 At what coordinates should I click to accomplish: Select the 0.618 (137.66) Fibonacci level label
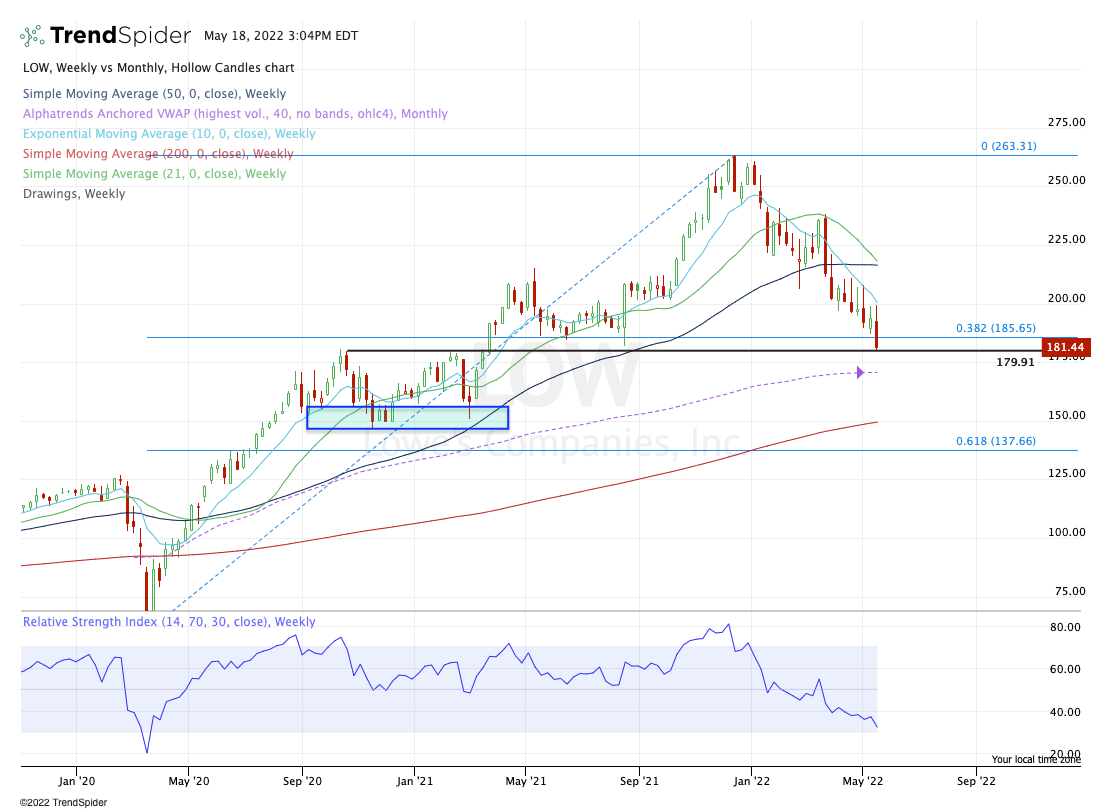[x=994, y=441]
